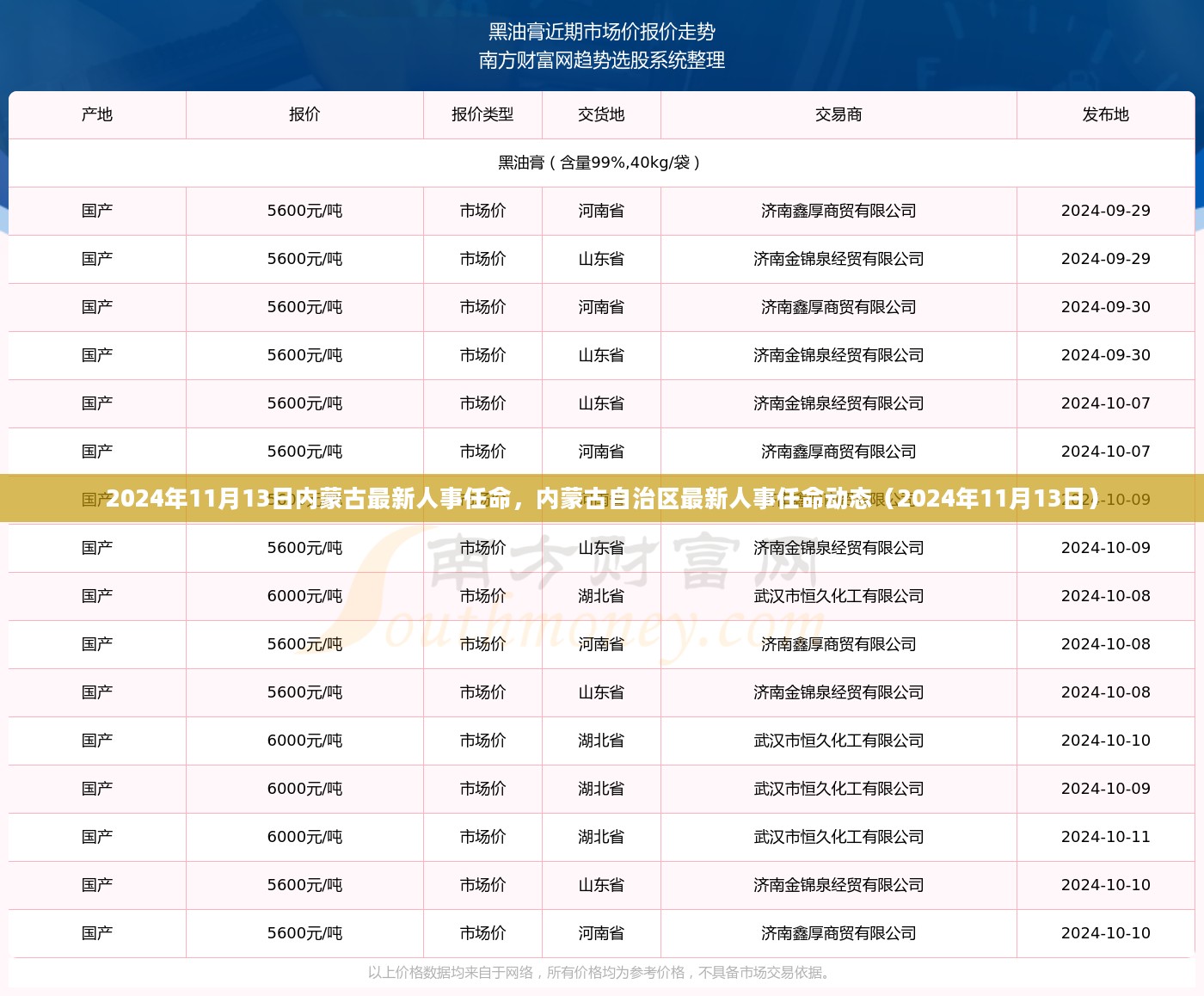This screenshot has width=1204, height=996.
Task: Click 济南金锦泉经贸有限公司 in the 2024-09-30 row
Action: (838, 355)
